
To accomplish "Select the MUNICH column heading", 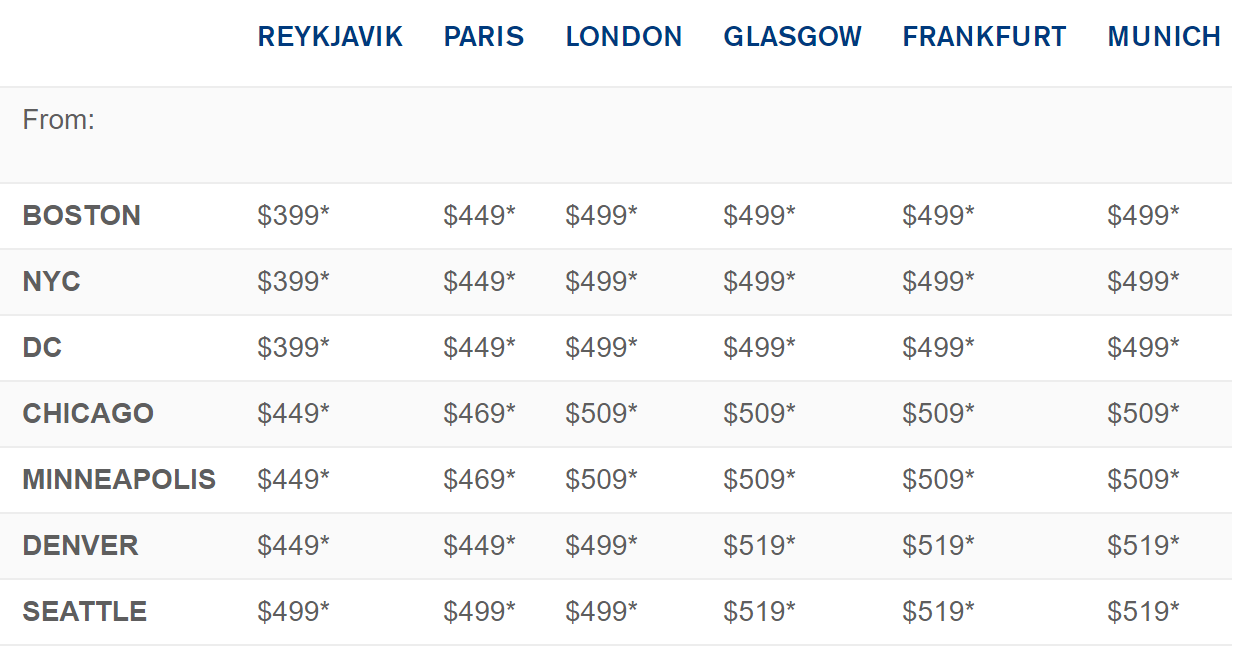I will click(1164, 37).
